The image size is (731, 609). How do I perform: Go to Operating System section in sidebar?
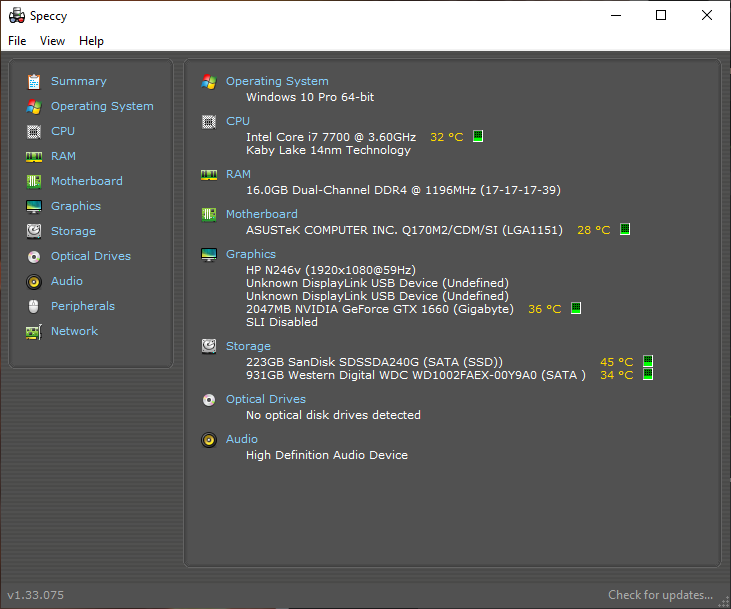coord(102,106)
